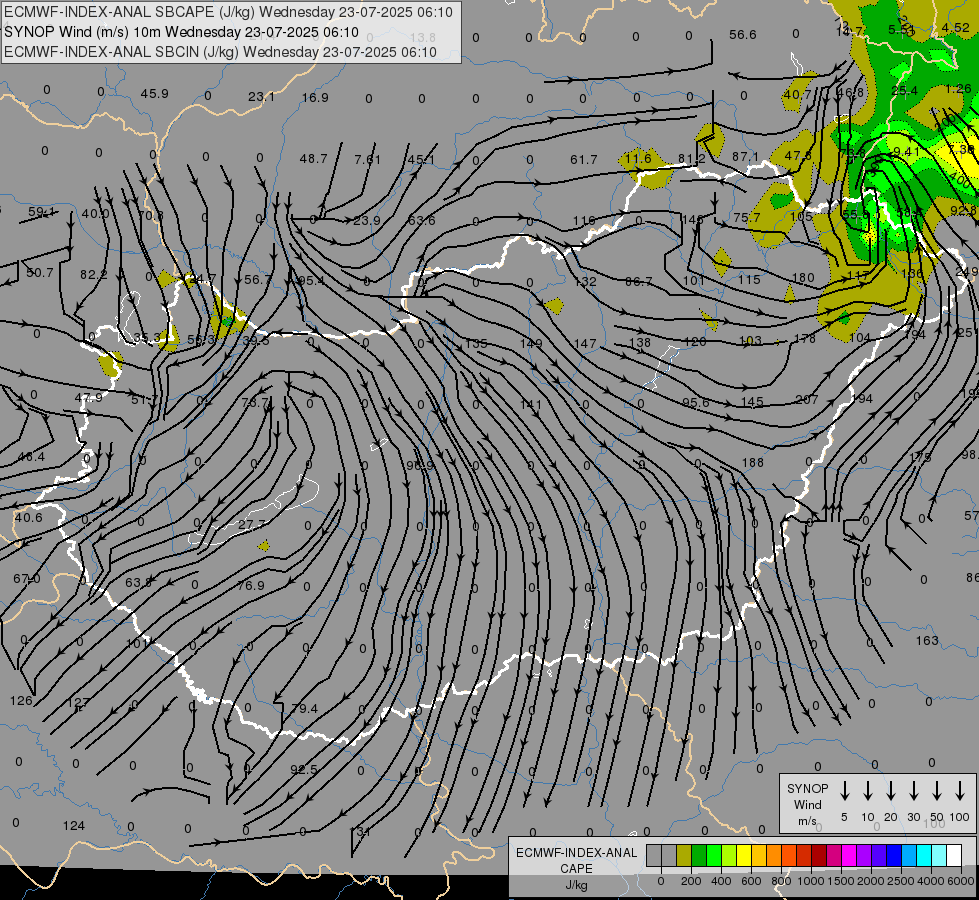Click the 79.4 value on the map
This screenshot has height=900, width=979.
(305, 709)
